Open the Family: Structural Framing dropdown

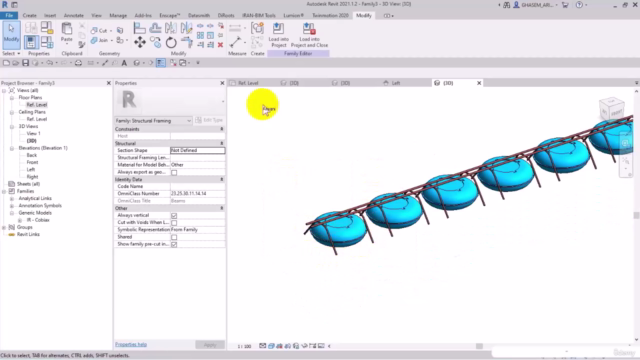click(153, 120)
